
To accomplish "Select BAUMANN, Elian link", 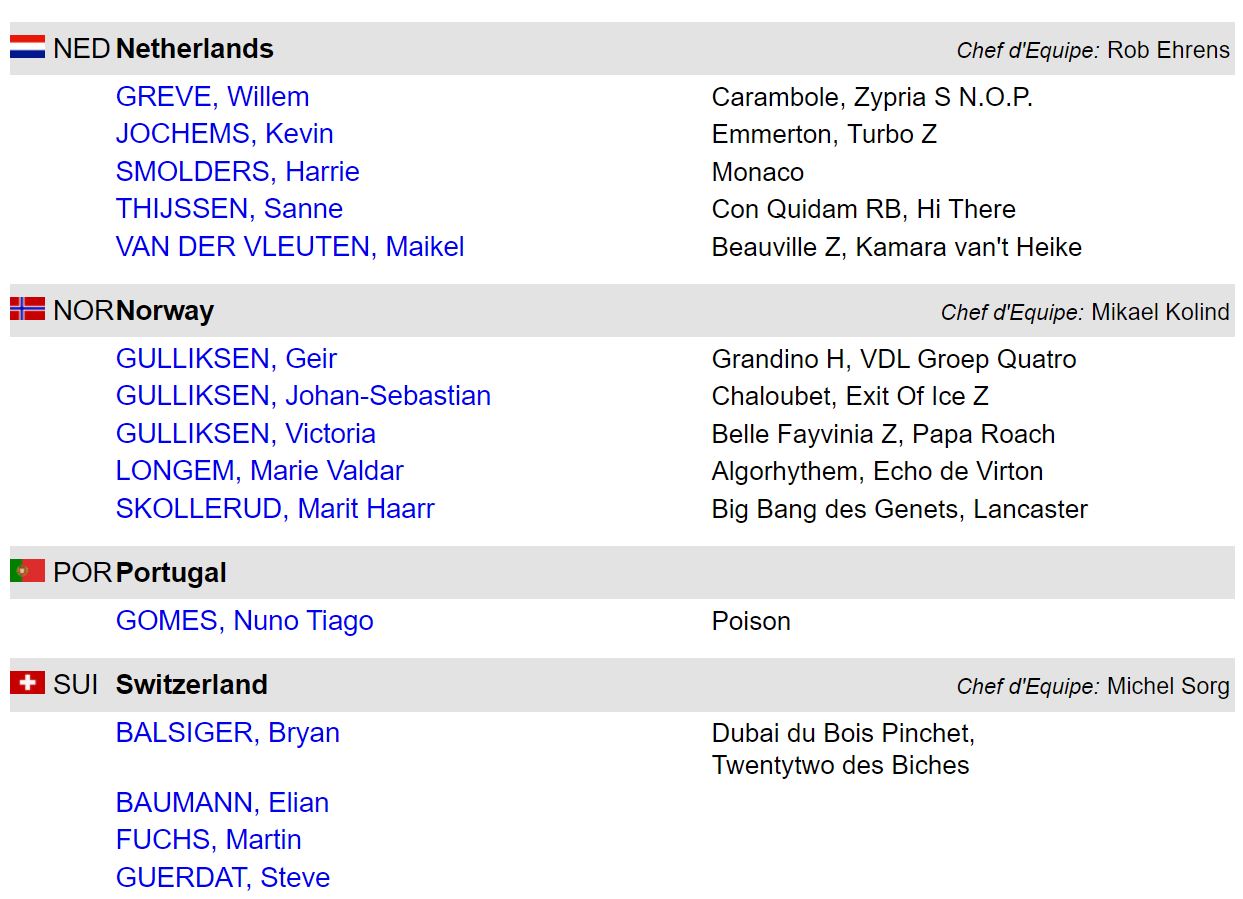I will (x=222, y=803).
